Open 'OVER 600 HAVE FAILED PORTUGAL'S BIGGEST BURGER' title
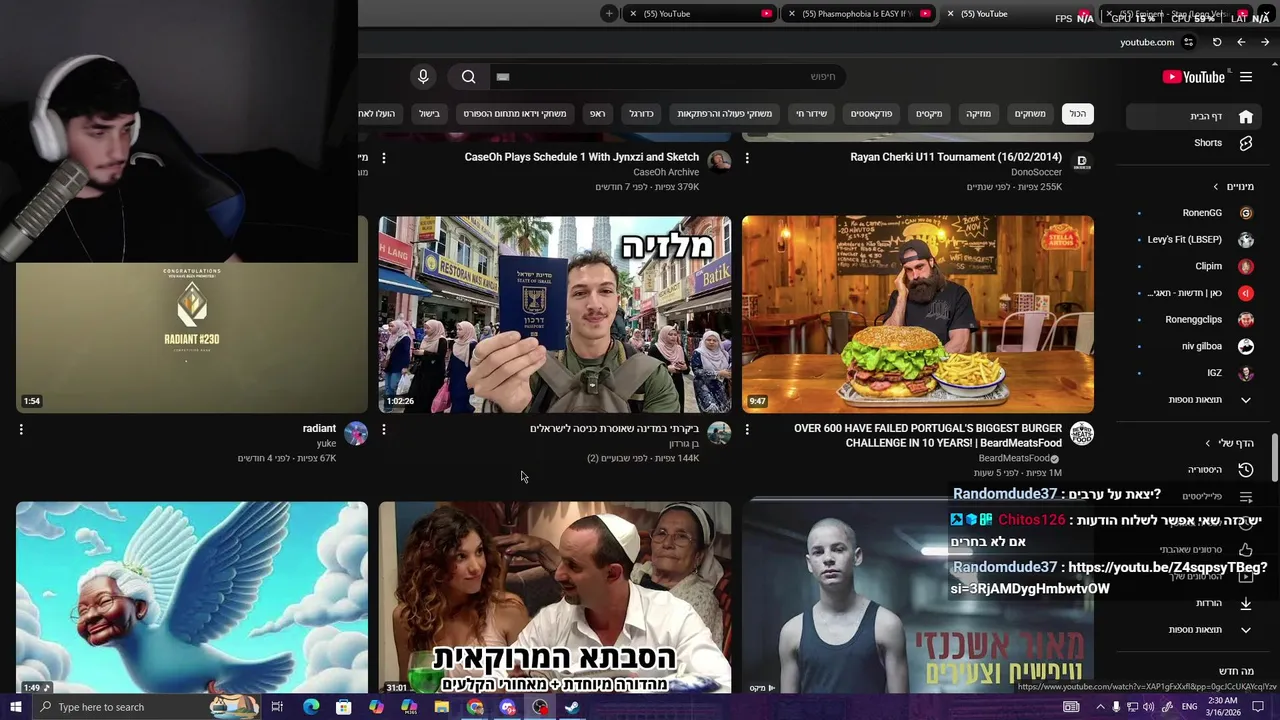 [928, 436]
